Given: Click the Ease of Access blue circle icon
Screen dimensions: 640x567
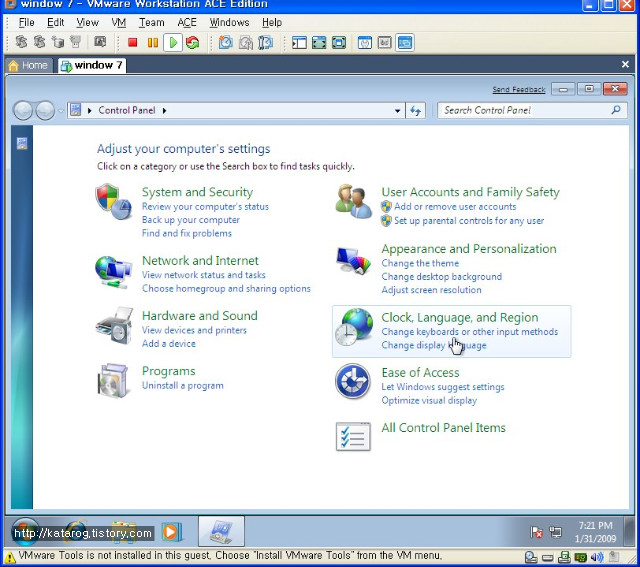Looking at the screenshot, I should click(353, 381).
